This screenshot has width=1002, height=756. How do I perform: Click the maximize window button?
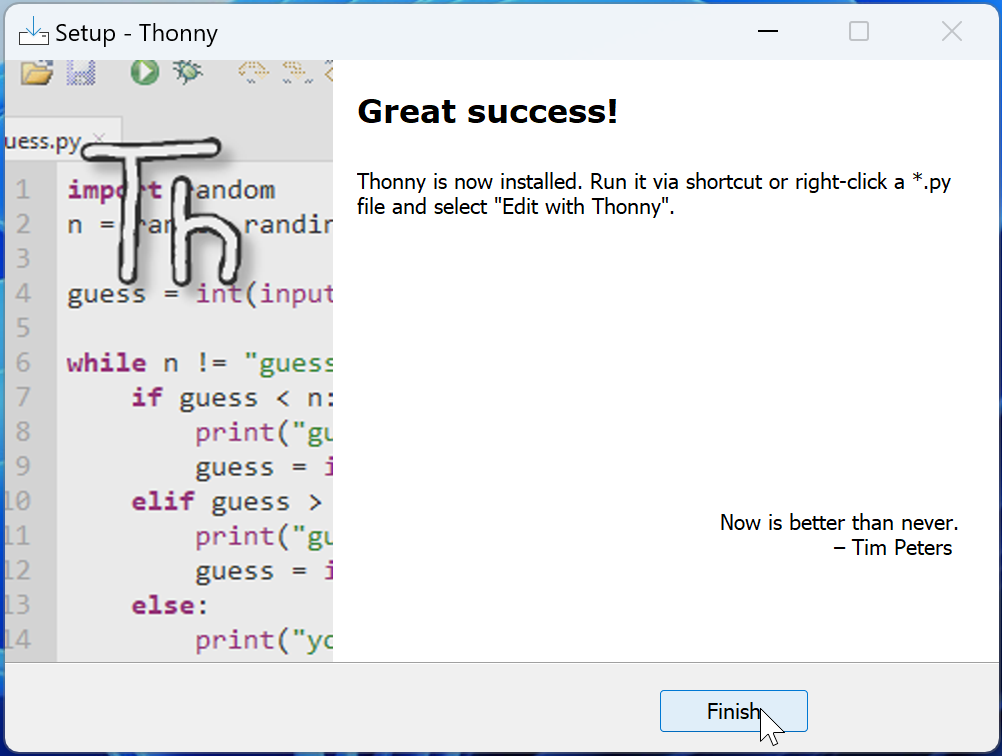[x=859, y=31]
